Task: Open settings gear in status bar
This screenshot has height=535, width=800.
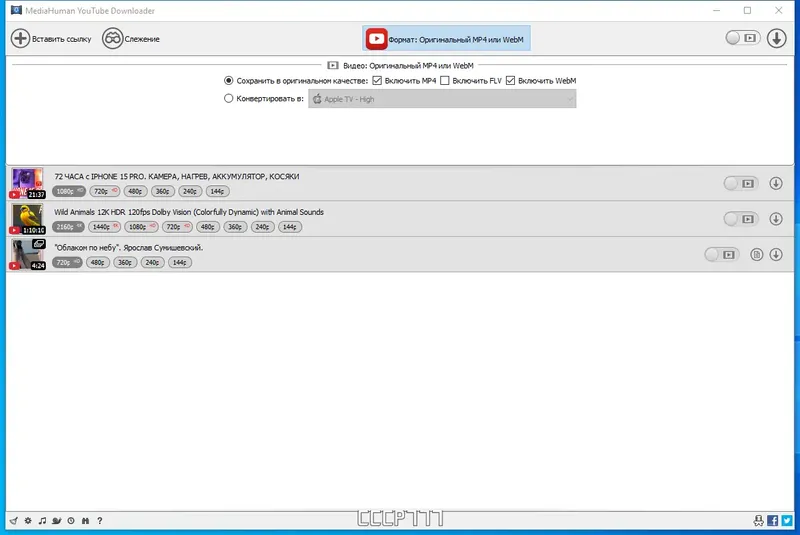Action: coord(28,521)
